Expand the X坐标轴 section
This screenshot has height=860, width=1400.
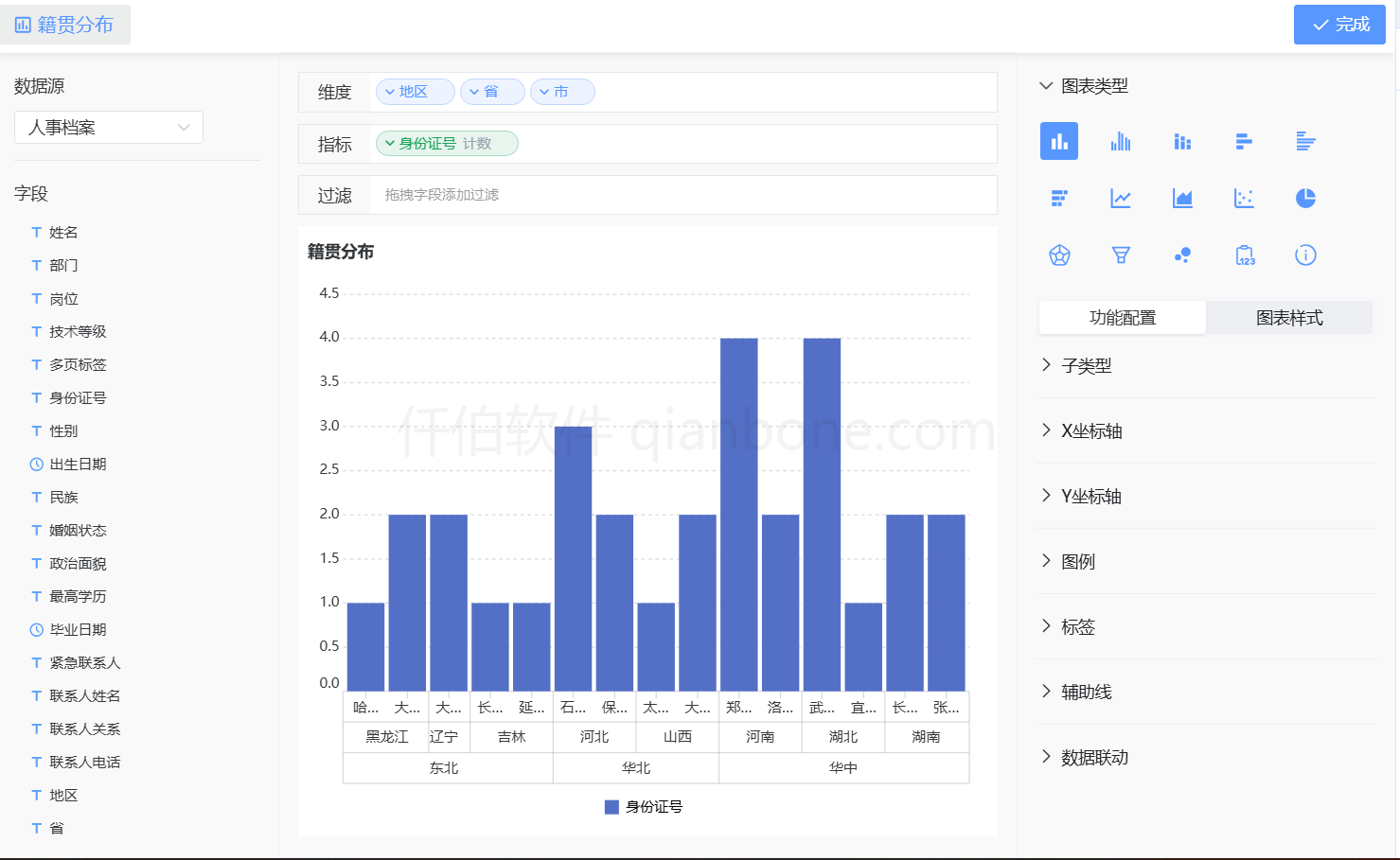1090,430
